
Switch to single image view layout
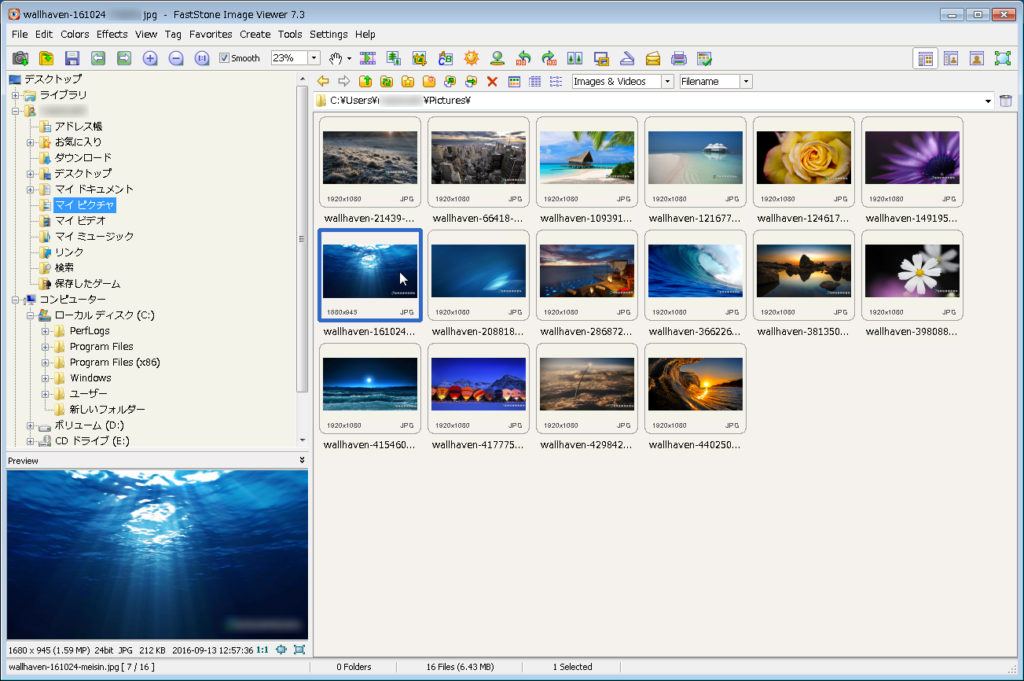coord(976,59)
